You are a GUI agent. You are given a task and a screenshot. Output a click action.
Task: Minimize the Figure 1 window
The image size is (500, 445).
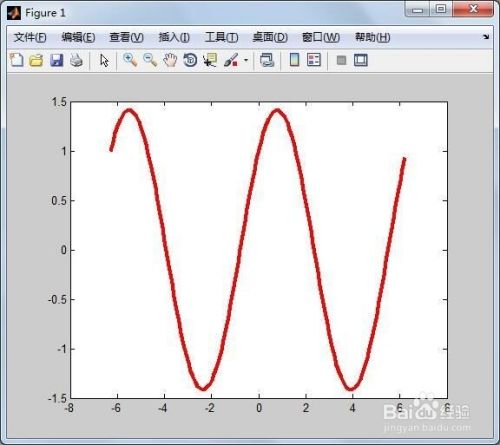click(417, 9)
